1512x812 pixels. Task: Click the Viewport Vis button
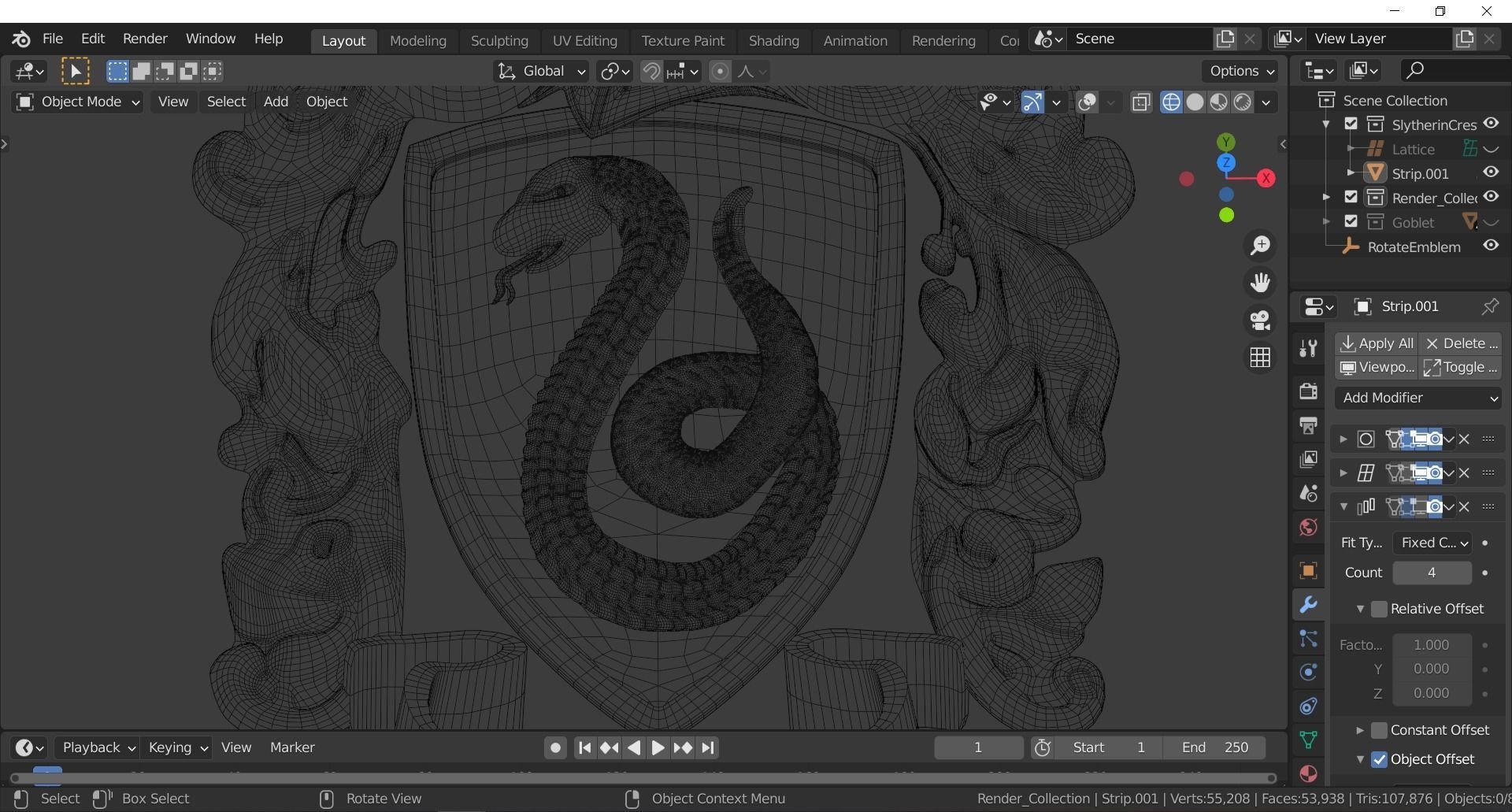point(1377,368)
